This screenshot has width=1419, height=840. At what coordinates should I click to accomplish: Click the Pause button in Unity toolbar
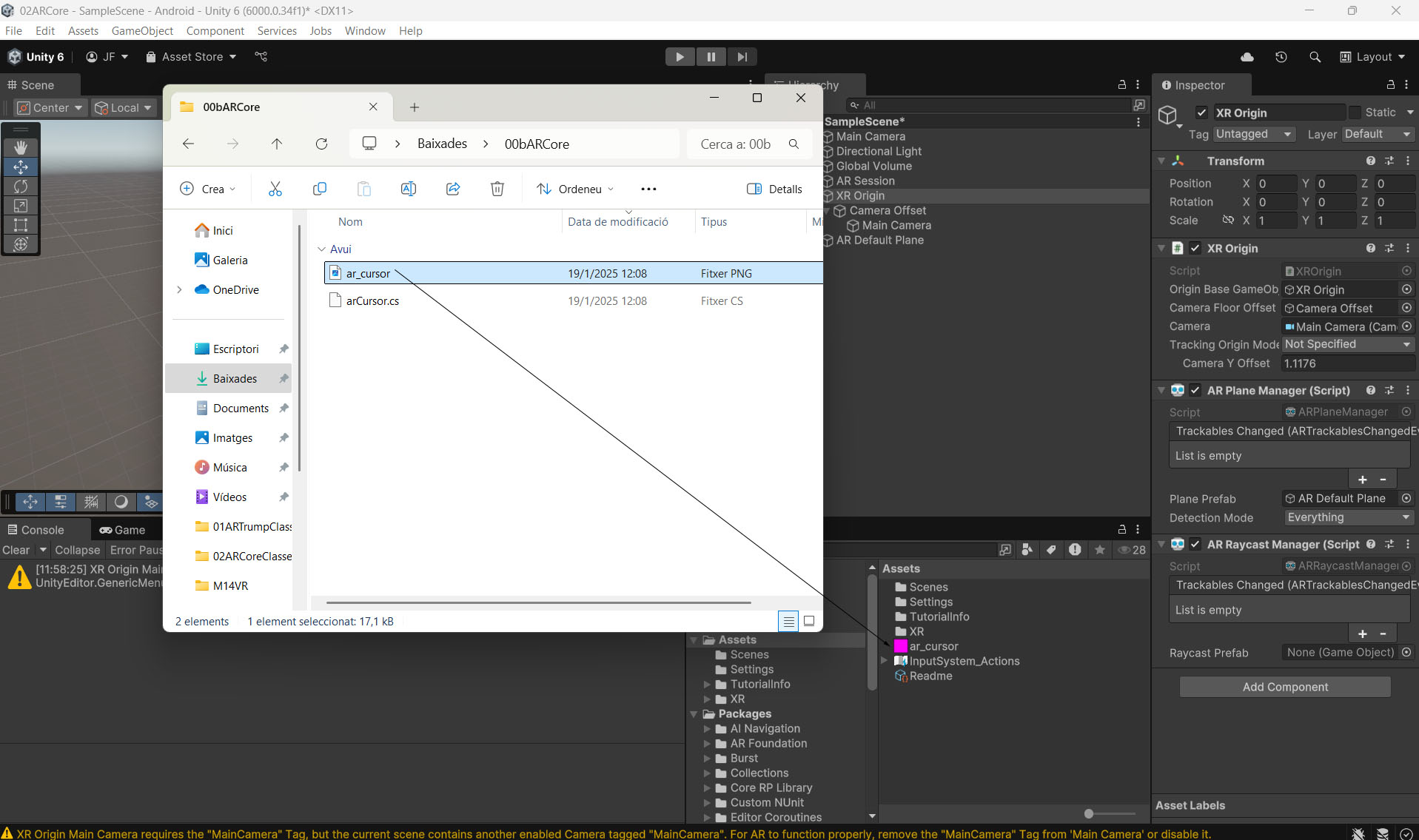click(x=711, y=57)
